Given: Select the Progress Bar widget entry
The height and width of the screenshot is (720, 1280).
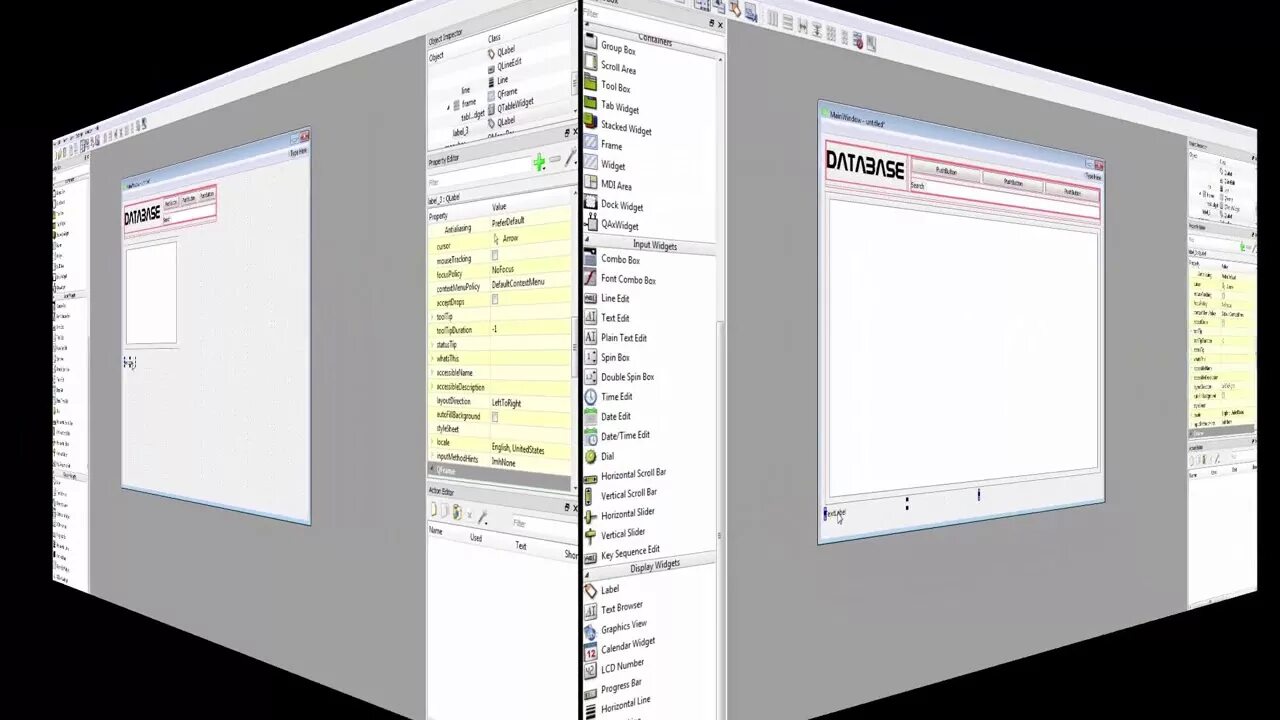Looking at the screenshot, I should coord(621,685).
